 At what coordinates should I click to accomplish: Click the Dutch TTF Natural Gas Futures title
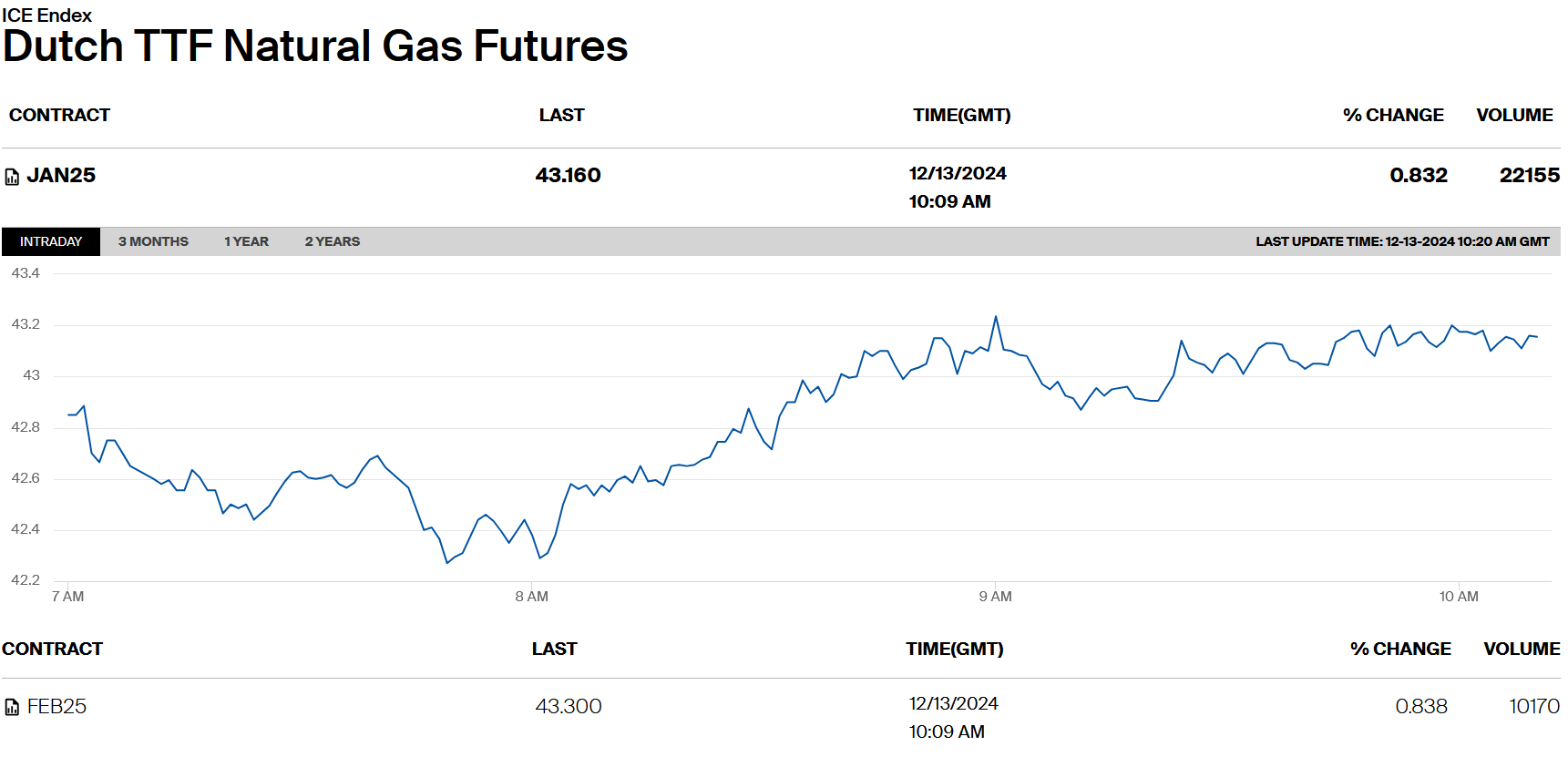click(x=315, y=46)
